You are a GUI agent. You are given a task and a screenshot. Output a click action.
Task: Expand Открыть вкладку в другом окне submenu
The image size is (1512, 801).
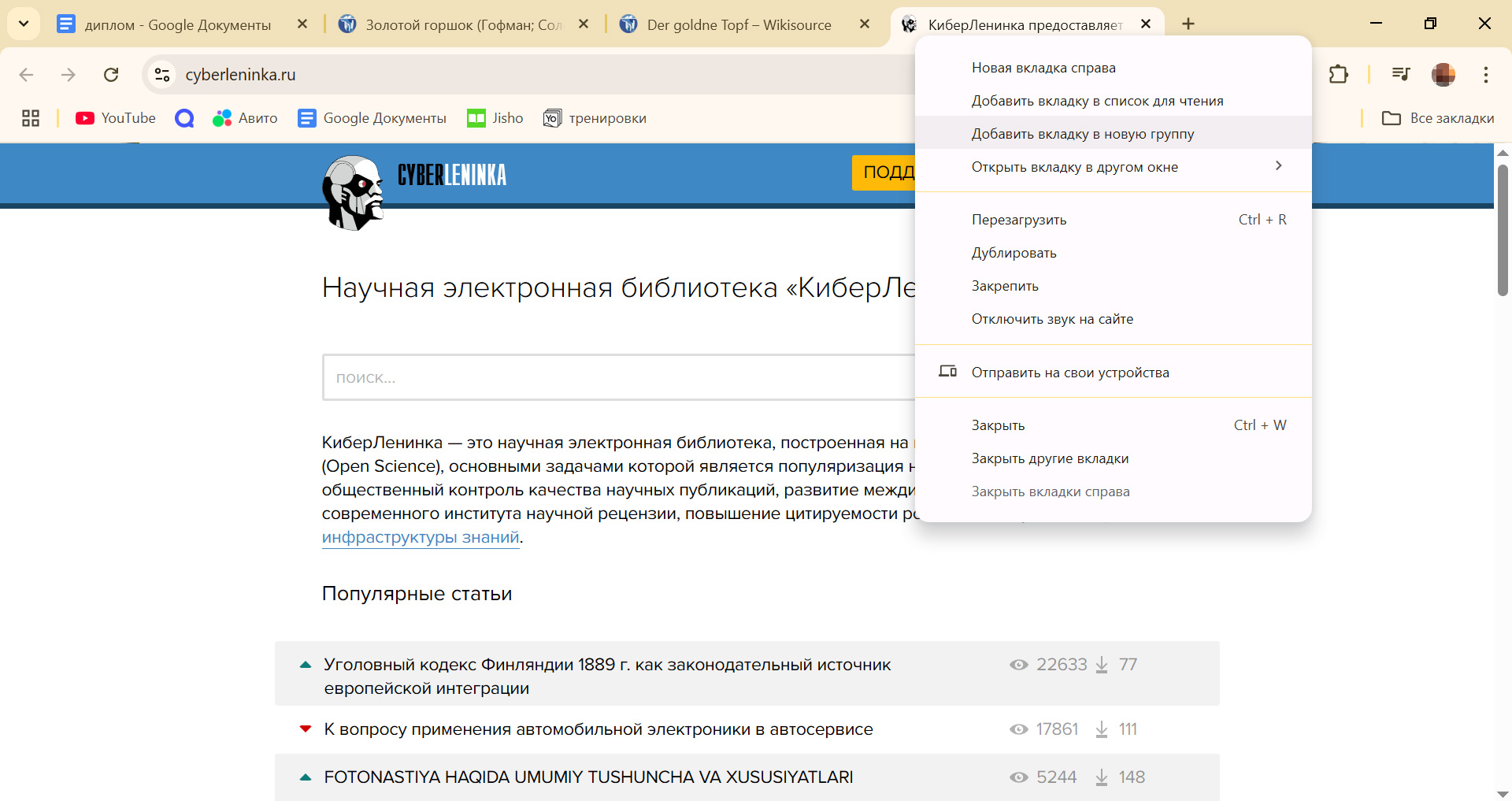[1114, 167]
